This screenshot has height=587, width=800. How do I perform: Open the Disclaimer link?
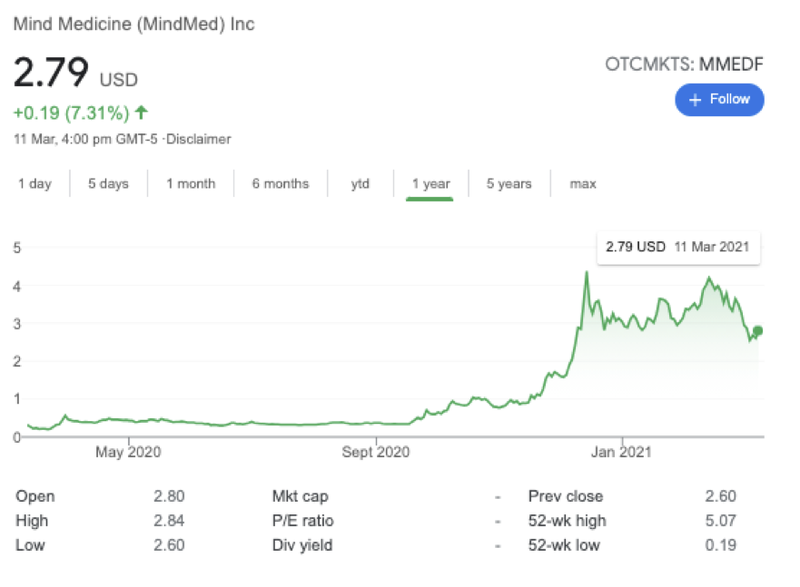(x=198, y=139)
